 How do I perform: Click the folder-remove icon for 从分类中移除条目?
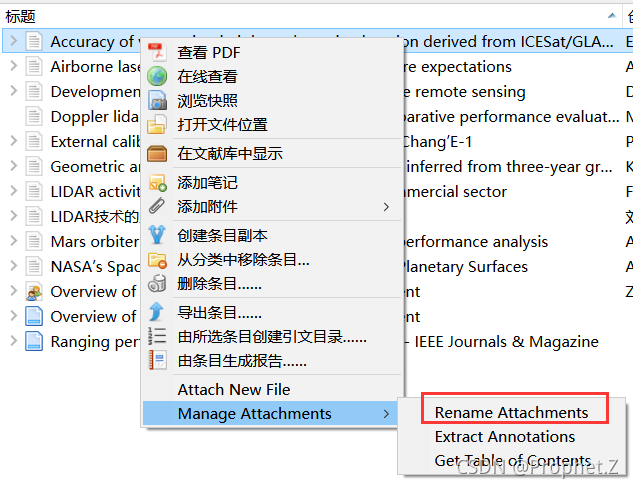pyautogui.click(x=157, y=260)
